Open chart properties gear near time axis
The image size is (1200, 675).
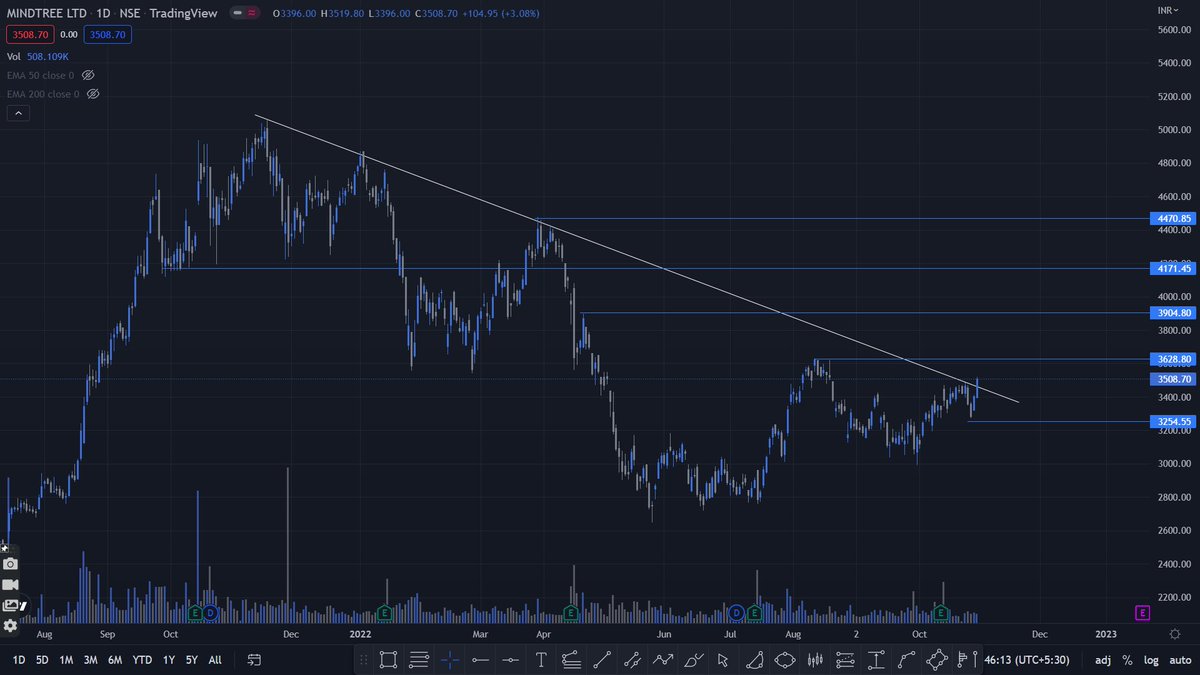pyautogui.click(x=1176, y=634)
